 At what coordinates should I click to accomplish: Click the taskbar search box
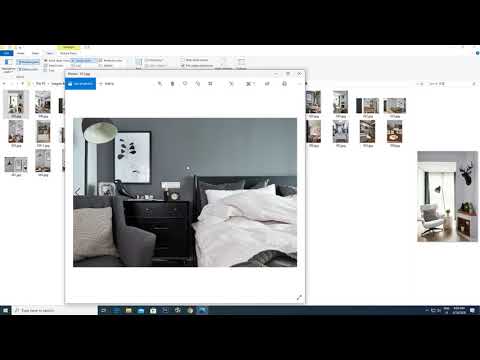tap(55, 310)
